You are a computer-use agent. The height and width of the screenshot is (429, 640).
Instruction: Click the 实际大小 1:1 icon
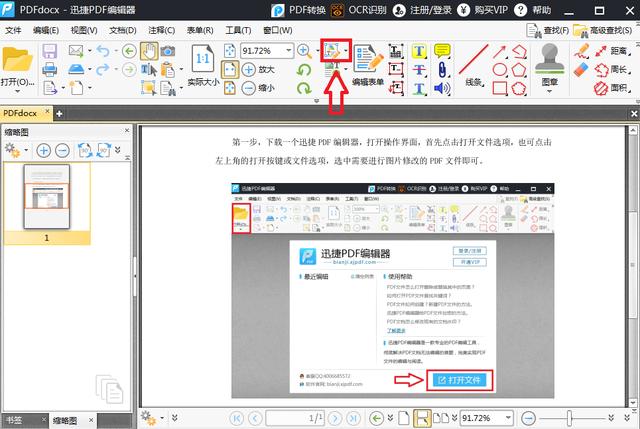pyautogui.click(x=203, y=59)
